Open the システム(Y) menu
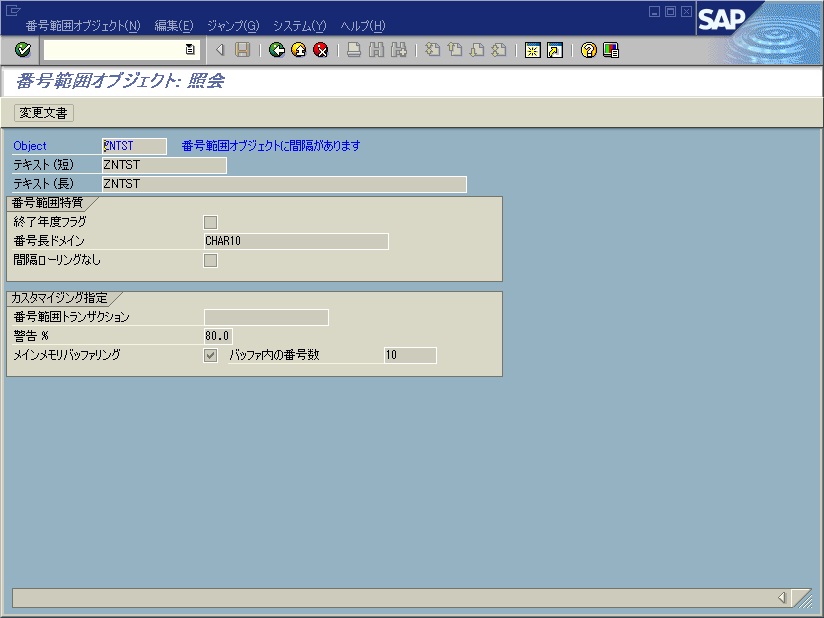824x618 pixels. pos(299,25)
